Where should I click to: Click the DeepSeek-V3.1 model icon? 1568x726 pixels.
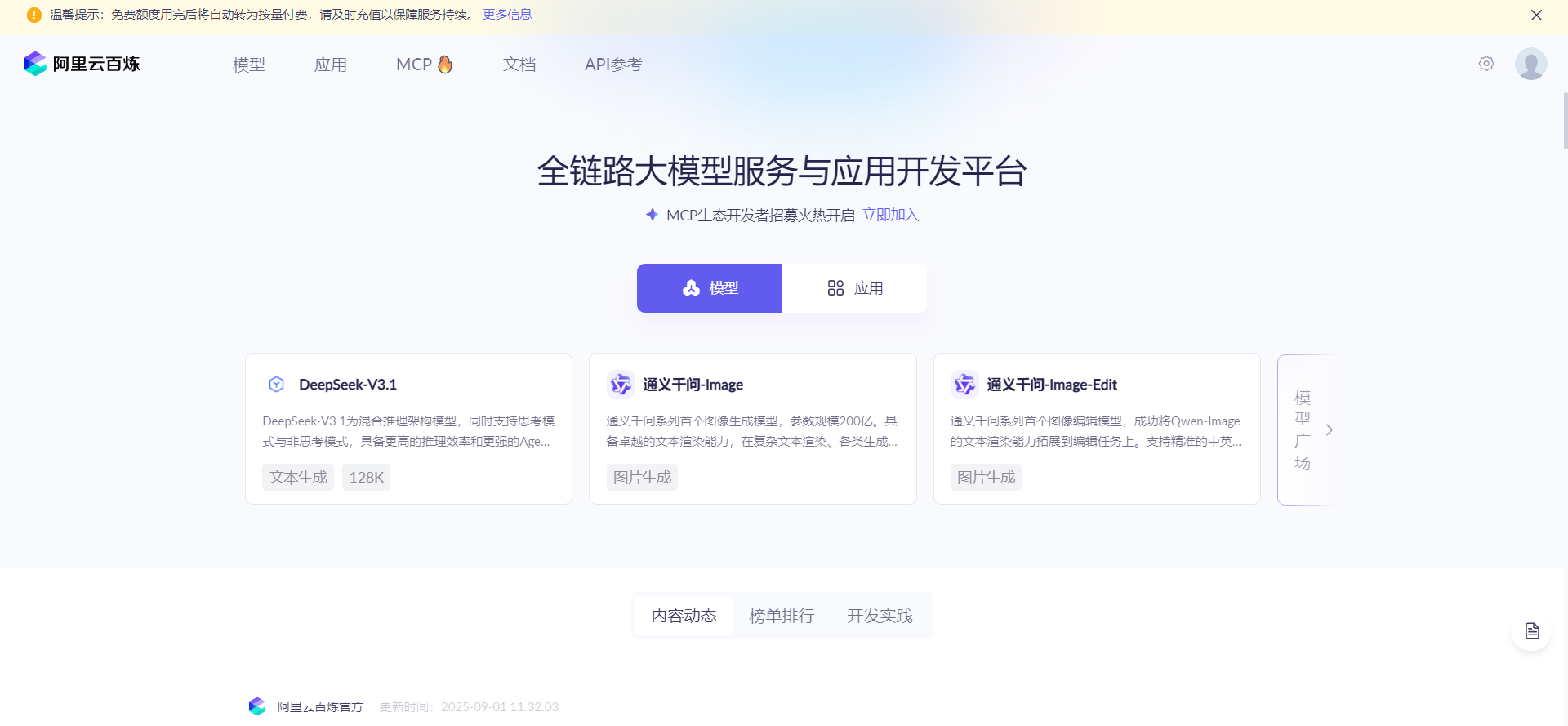click(x=277, y=385)
